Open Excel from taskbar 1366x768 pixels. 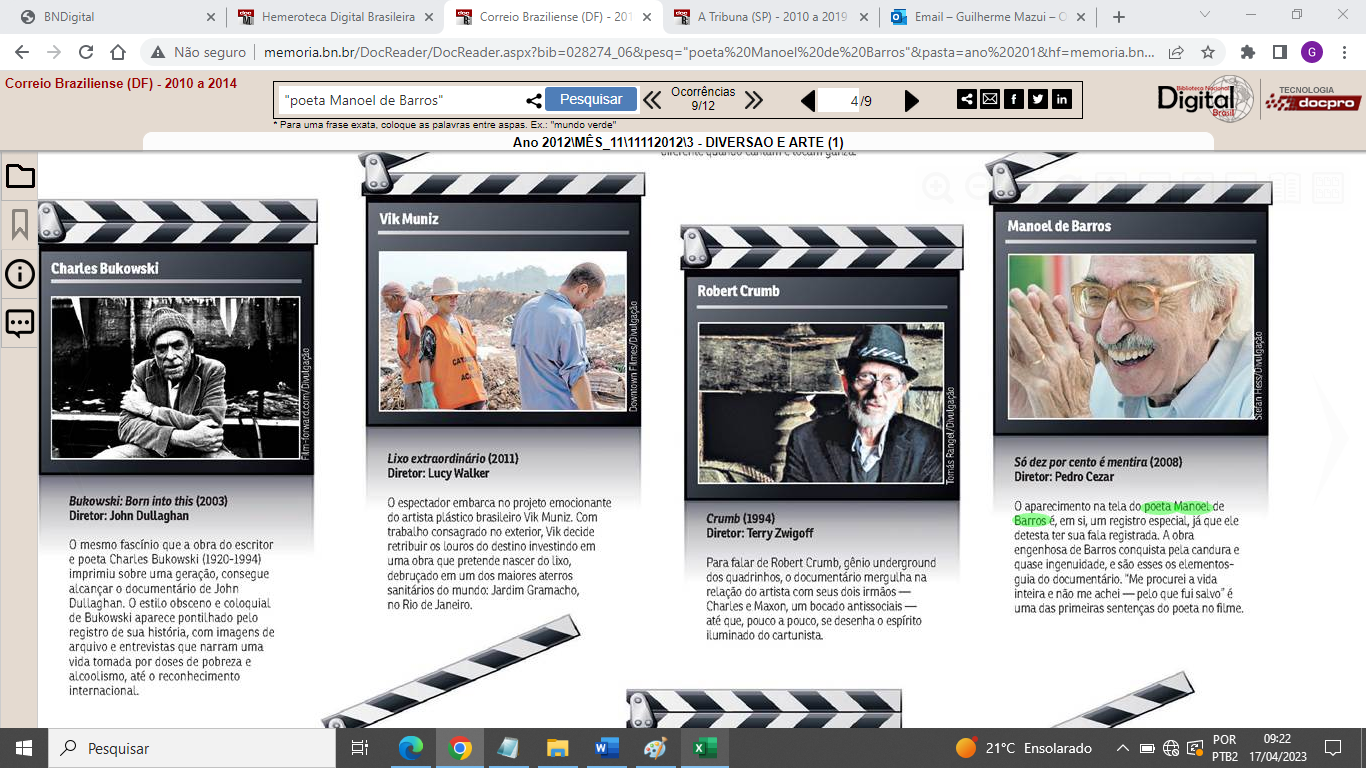pos(706,748)
